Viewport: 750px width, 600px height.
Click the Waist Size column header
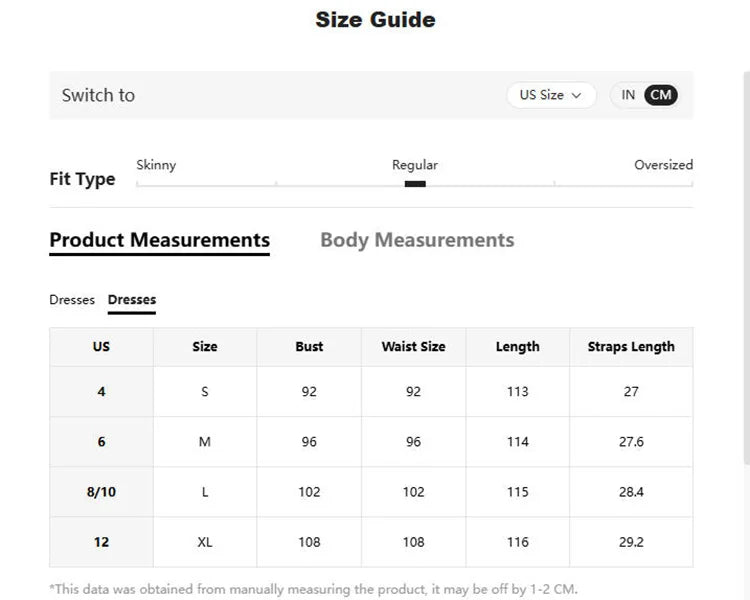tap(413, 347)
